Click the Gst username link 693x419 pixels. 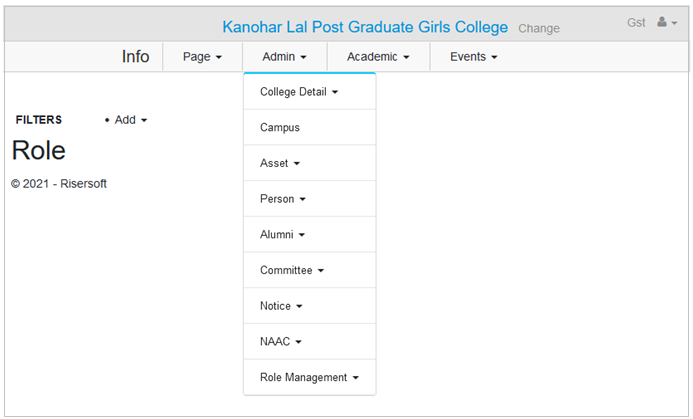(x=636, y=23)
